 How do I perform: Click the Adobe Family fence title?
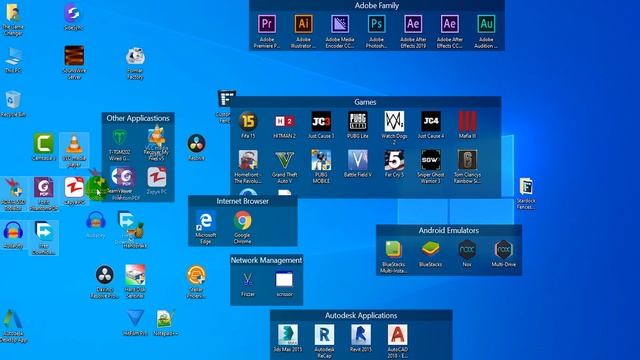click(377, 6)
